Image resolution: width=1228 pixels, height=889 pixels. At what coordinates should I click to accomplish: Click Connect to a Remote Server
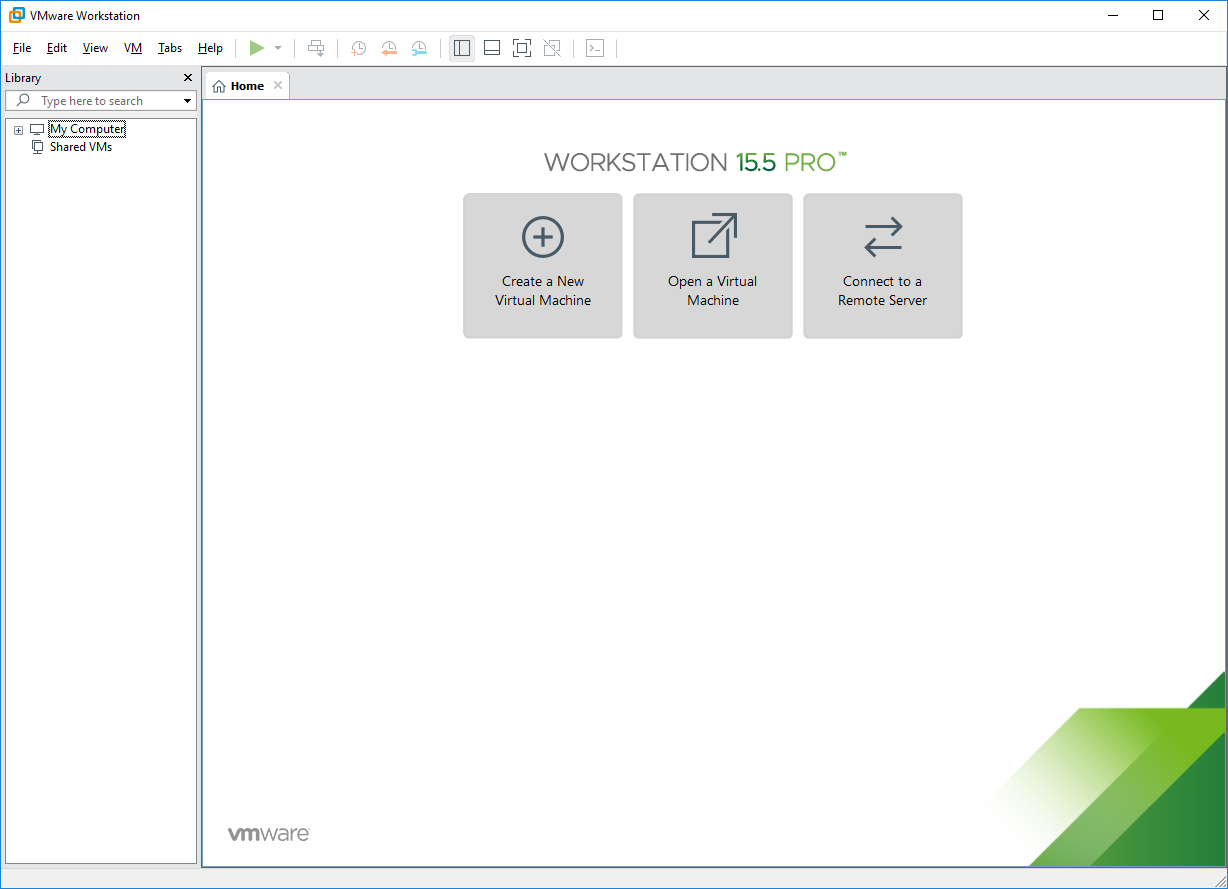[883, 266]
